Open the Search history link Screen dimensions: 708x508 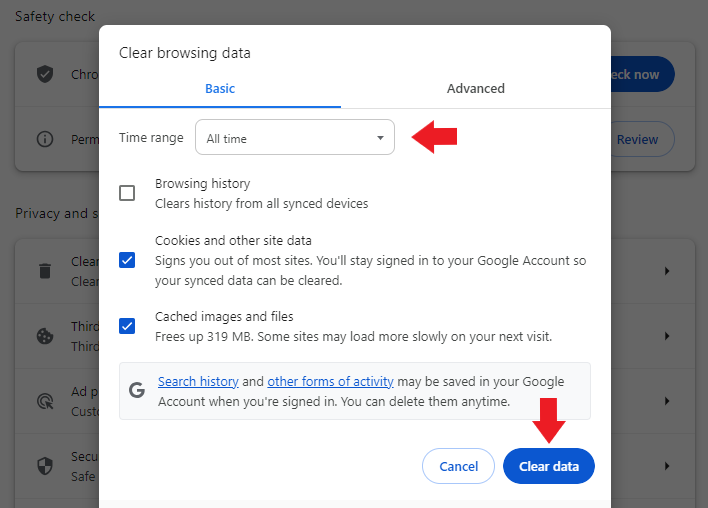click(198, 382)
